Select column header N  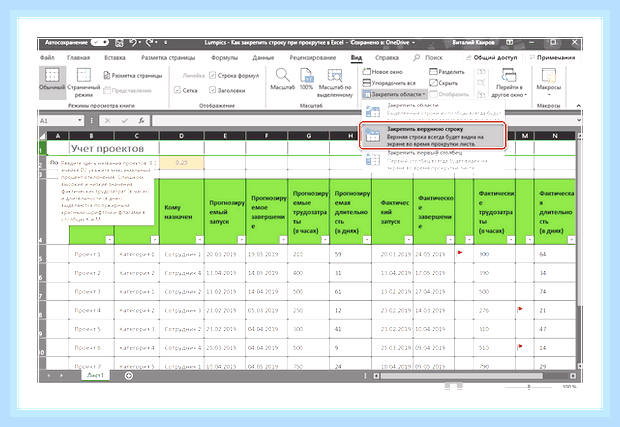click(x=555, y=136)
